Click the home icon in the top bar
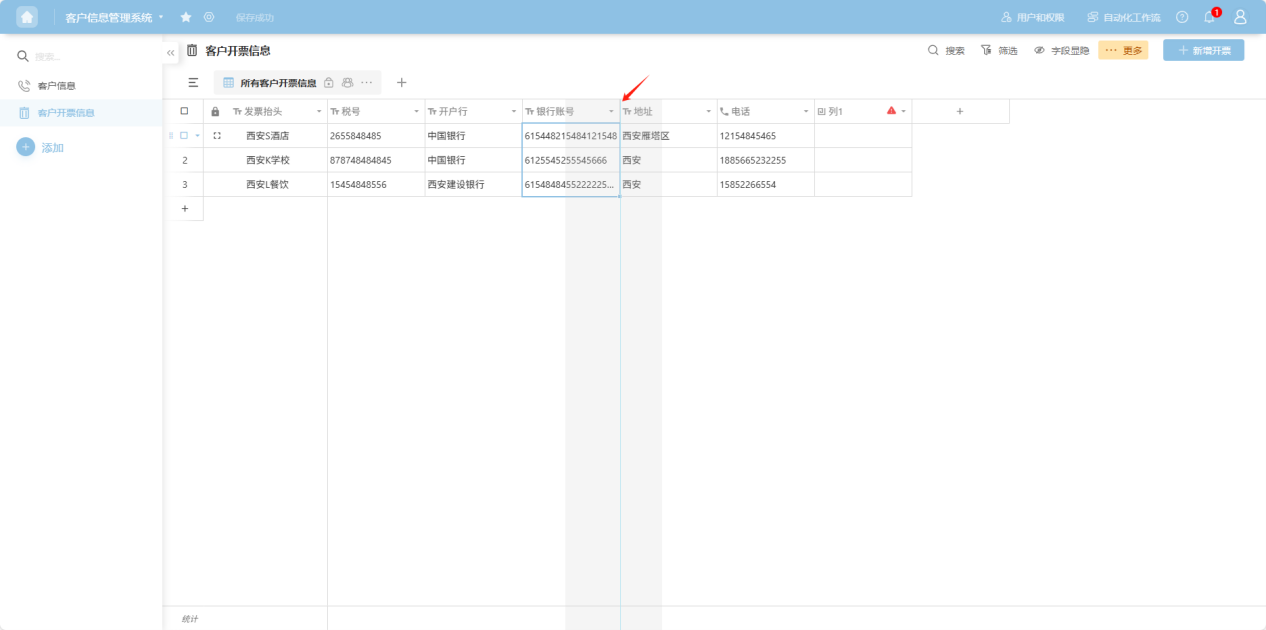1266x630 pixels. click(x=27, y=17)
